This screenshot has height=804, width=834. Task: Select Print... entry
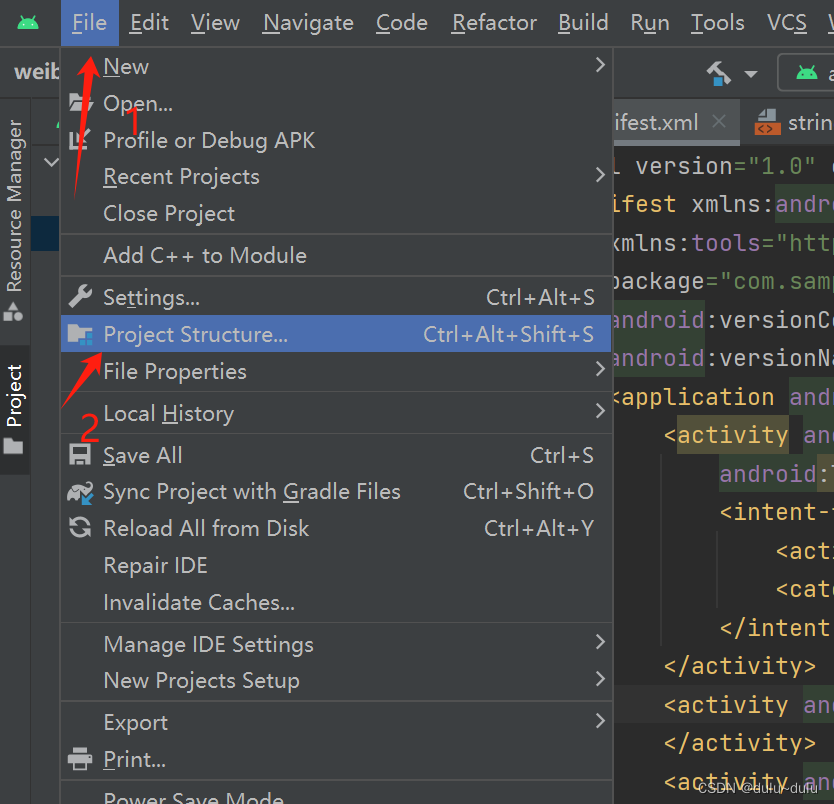click(x=336, y=759)
